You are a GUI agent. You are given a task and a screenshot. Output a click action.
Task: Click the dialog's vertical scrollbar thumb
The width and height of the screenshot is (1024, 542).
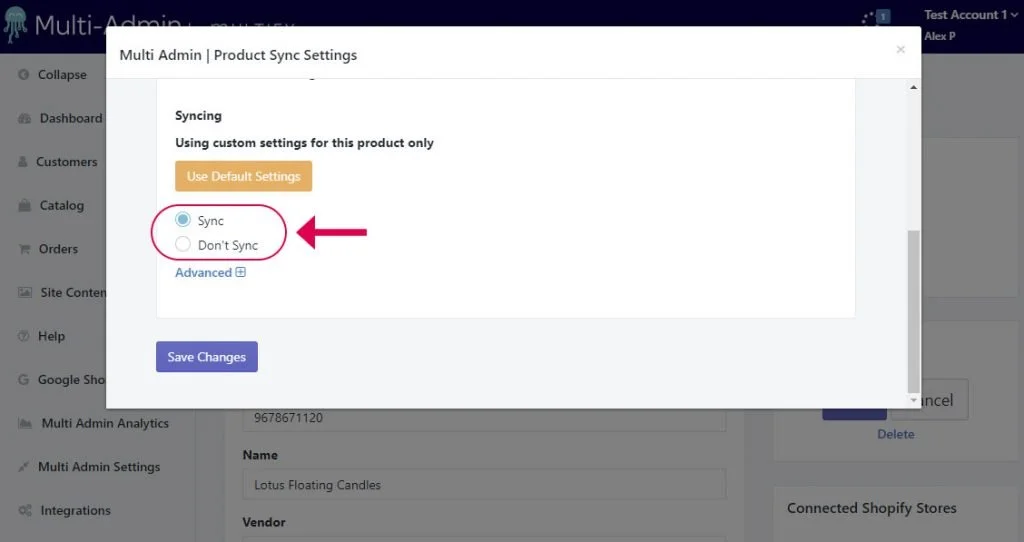coord(914,310)
